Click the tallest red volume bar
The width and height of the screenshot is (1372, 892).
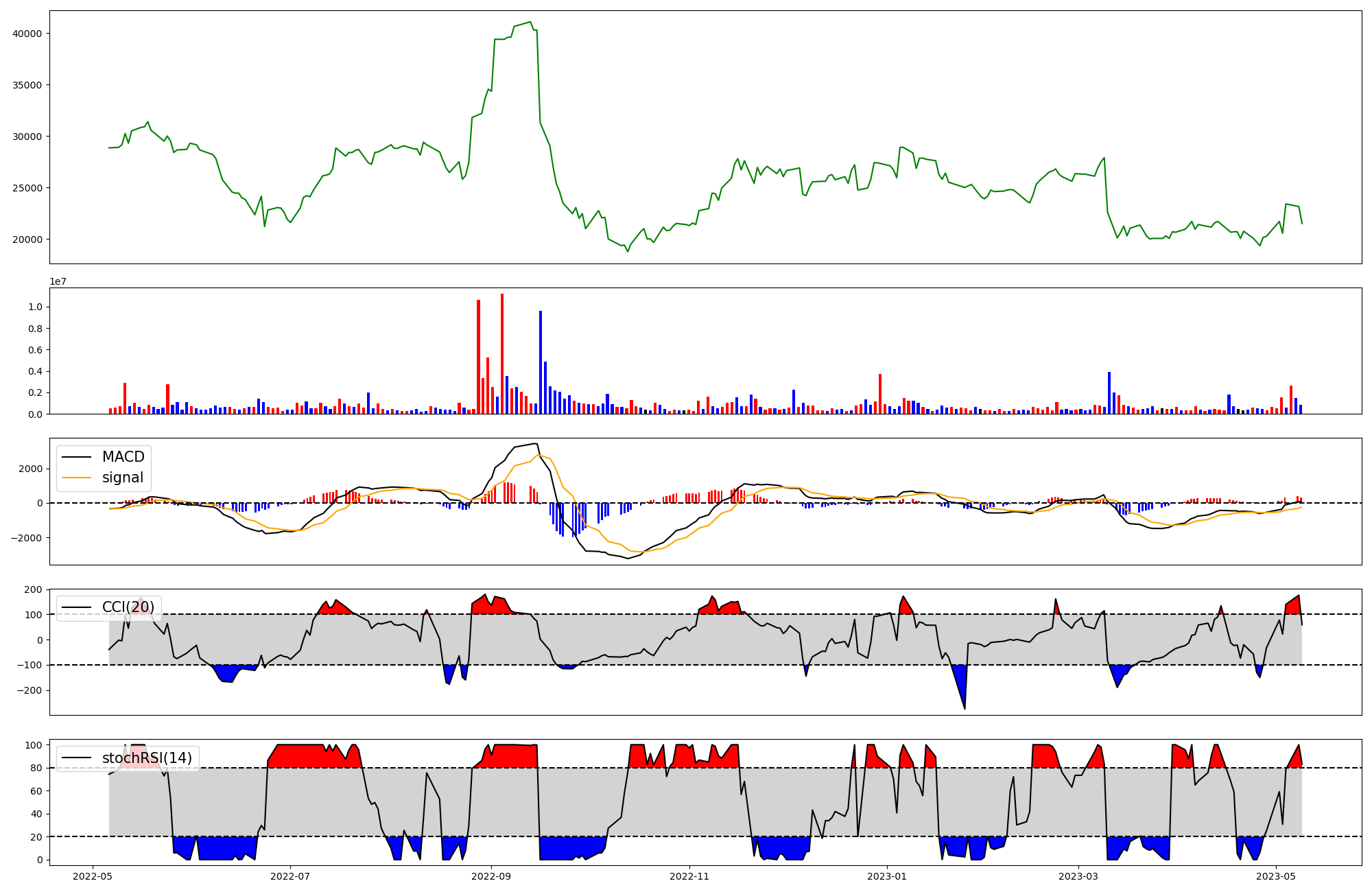(x=502, y=353)
